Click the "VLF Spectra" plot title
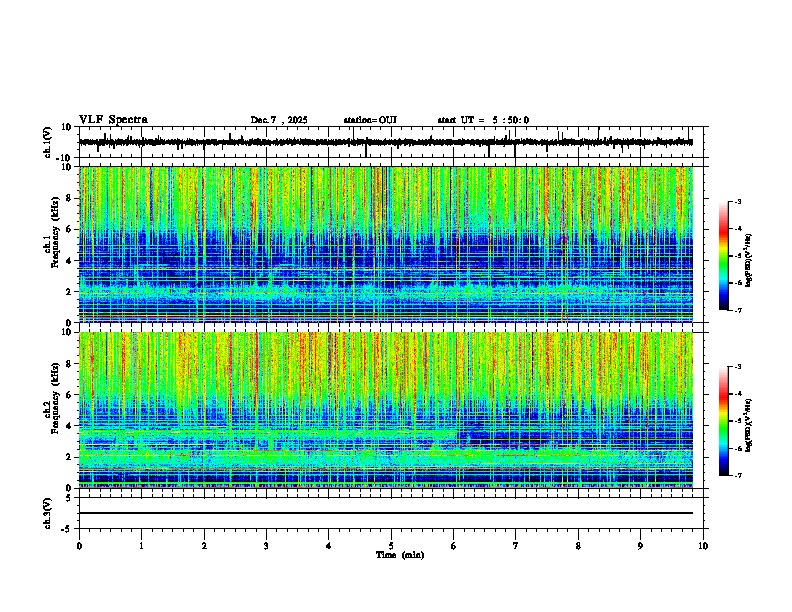 113,120
